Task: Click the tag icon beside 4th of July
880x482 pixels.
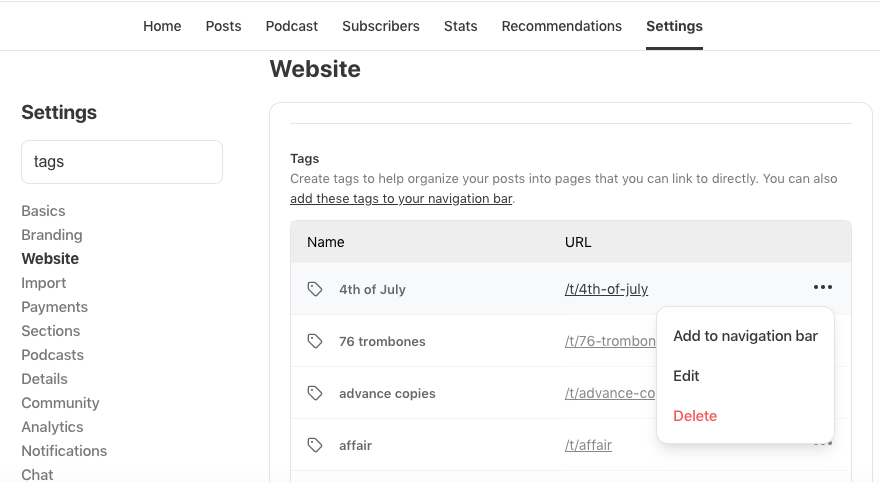Action: [315, 289]
